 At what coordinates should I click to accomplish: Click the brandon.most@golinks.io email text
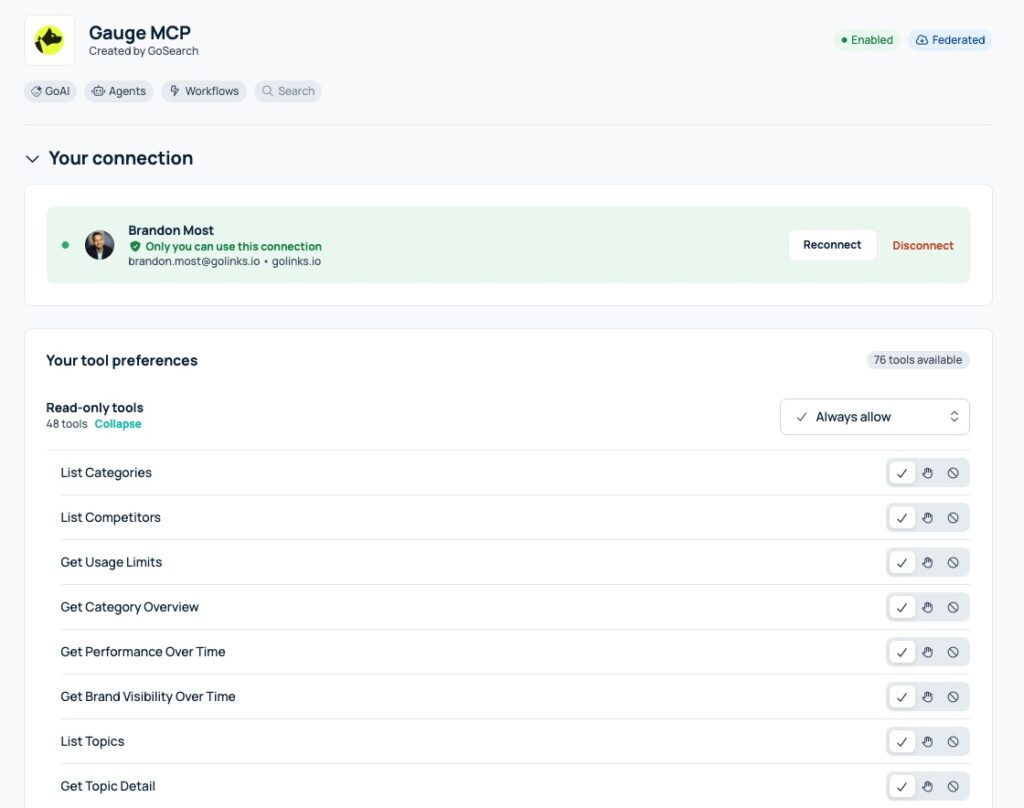[x=194, y=261]
